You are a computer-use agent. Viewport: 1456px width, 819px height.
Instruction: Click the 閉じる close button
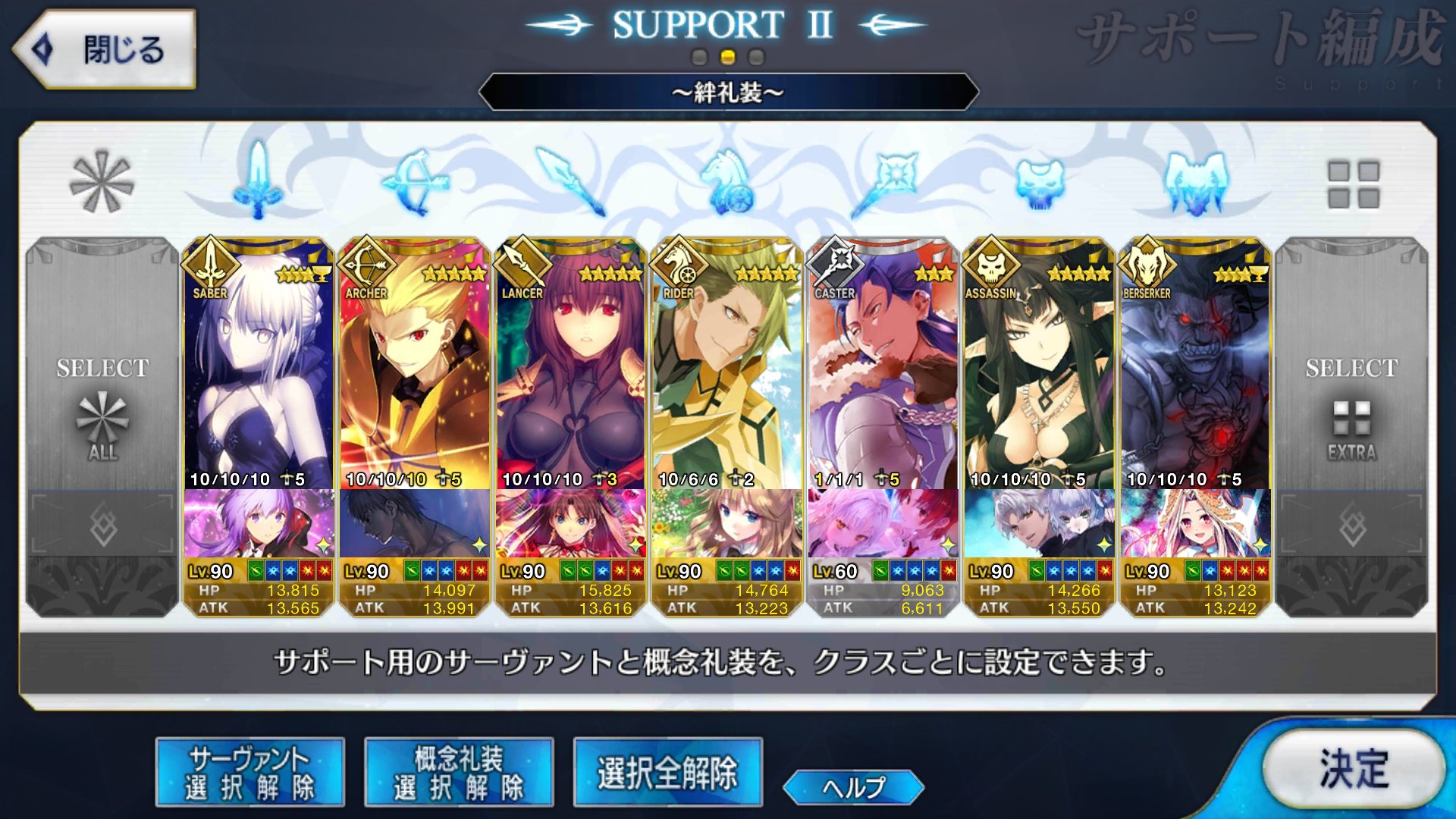pos(105,49)
